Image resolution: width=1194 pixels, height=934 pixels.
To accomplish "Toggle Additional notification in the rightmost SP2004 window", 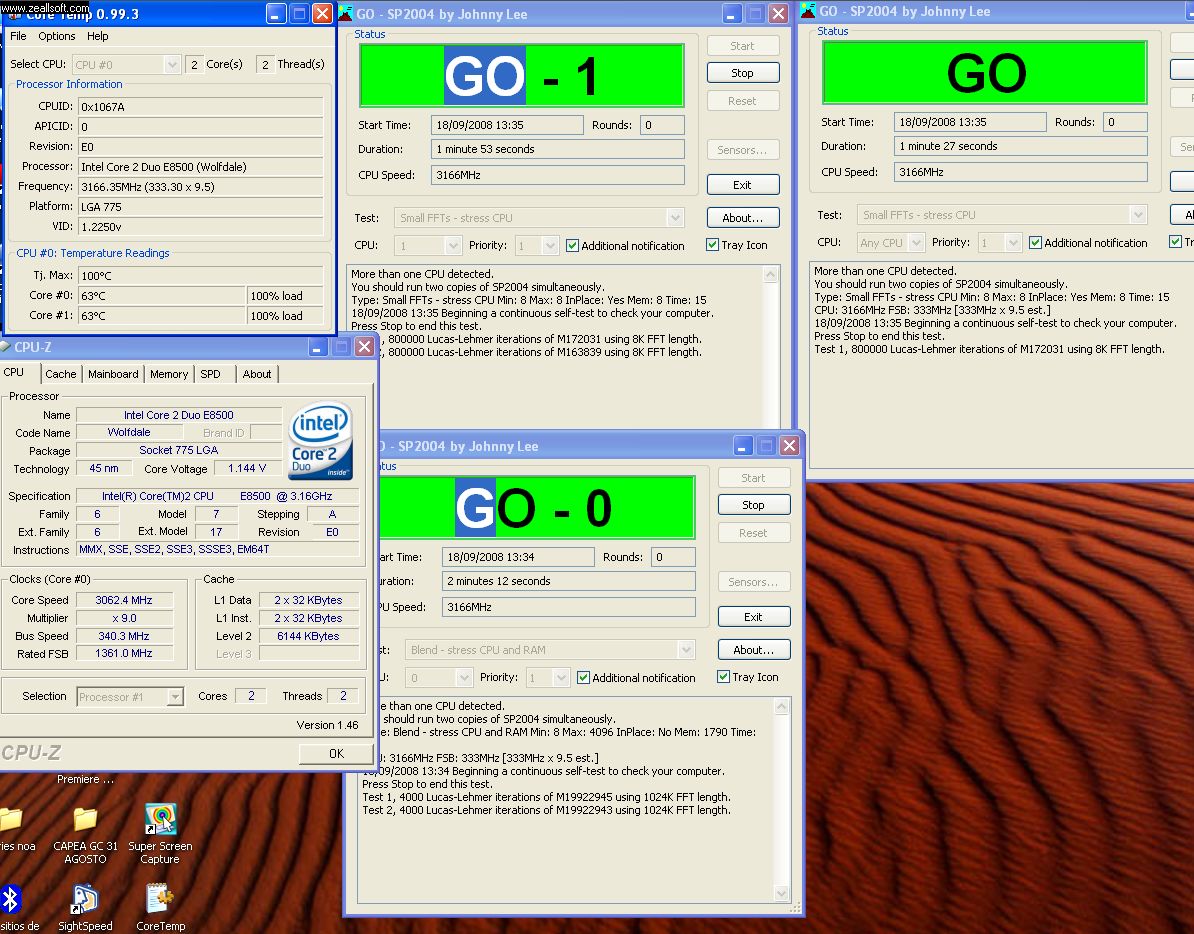I will (x=1035, y=243).
